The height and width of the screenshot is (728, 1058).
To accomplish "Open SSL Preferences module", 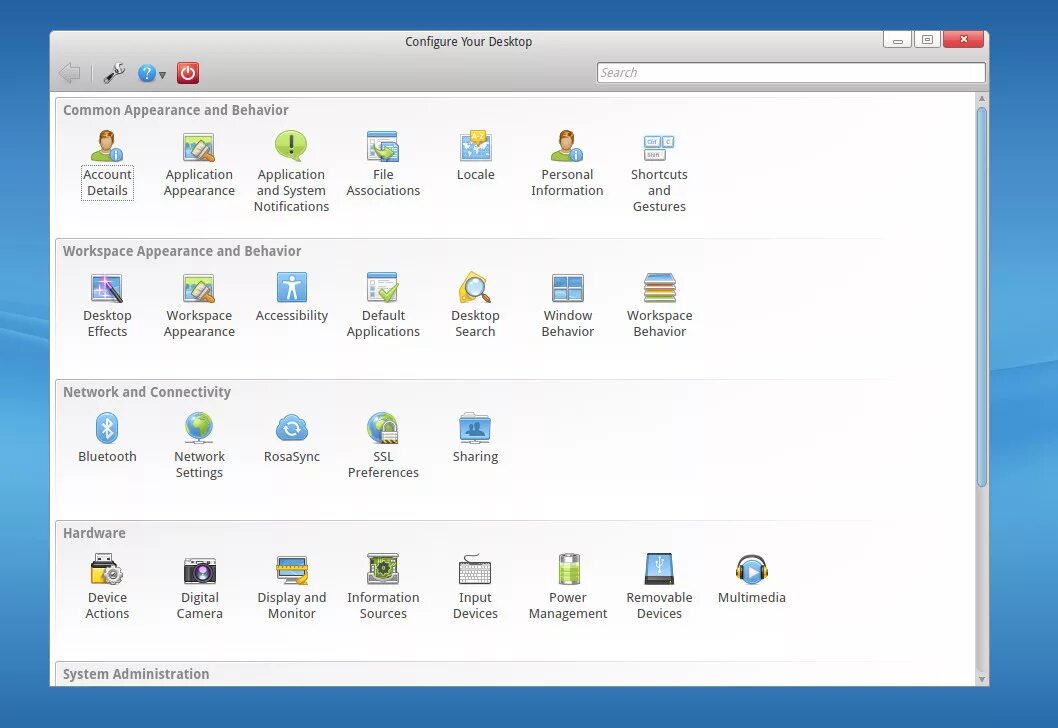I will pos(383,447).
